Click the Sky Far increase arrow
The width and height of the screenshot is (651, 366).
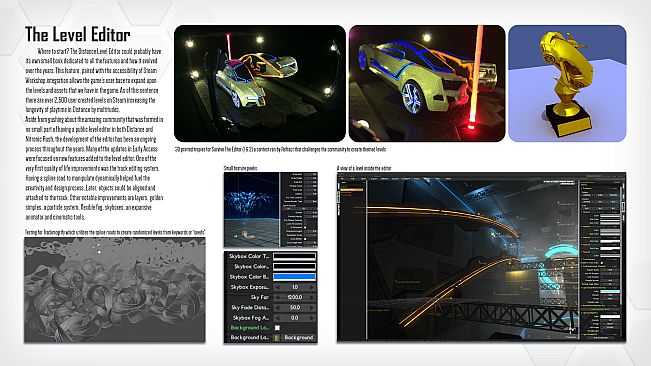coord(312,298)
